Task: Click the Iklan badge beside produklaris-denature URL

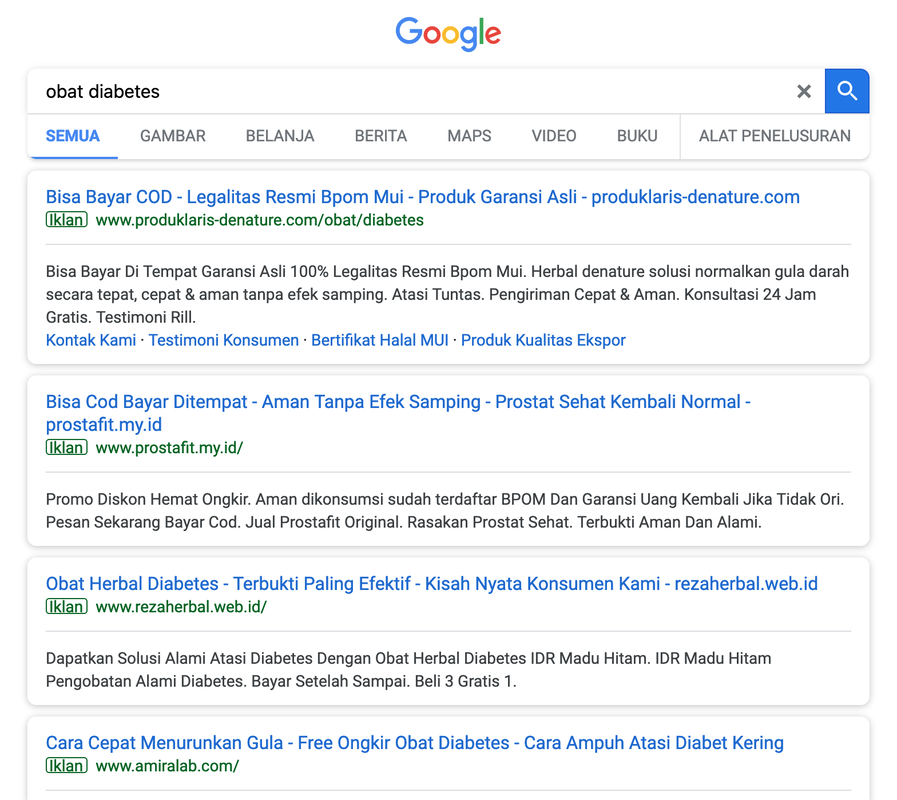Action: click(x=66, y=220)
